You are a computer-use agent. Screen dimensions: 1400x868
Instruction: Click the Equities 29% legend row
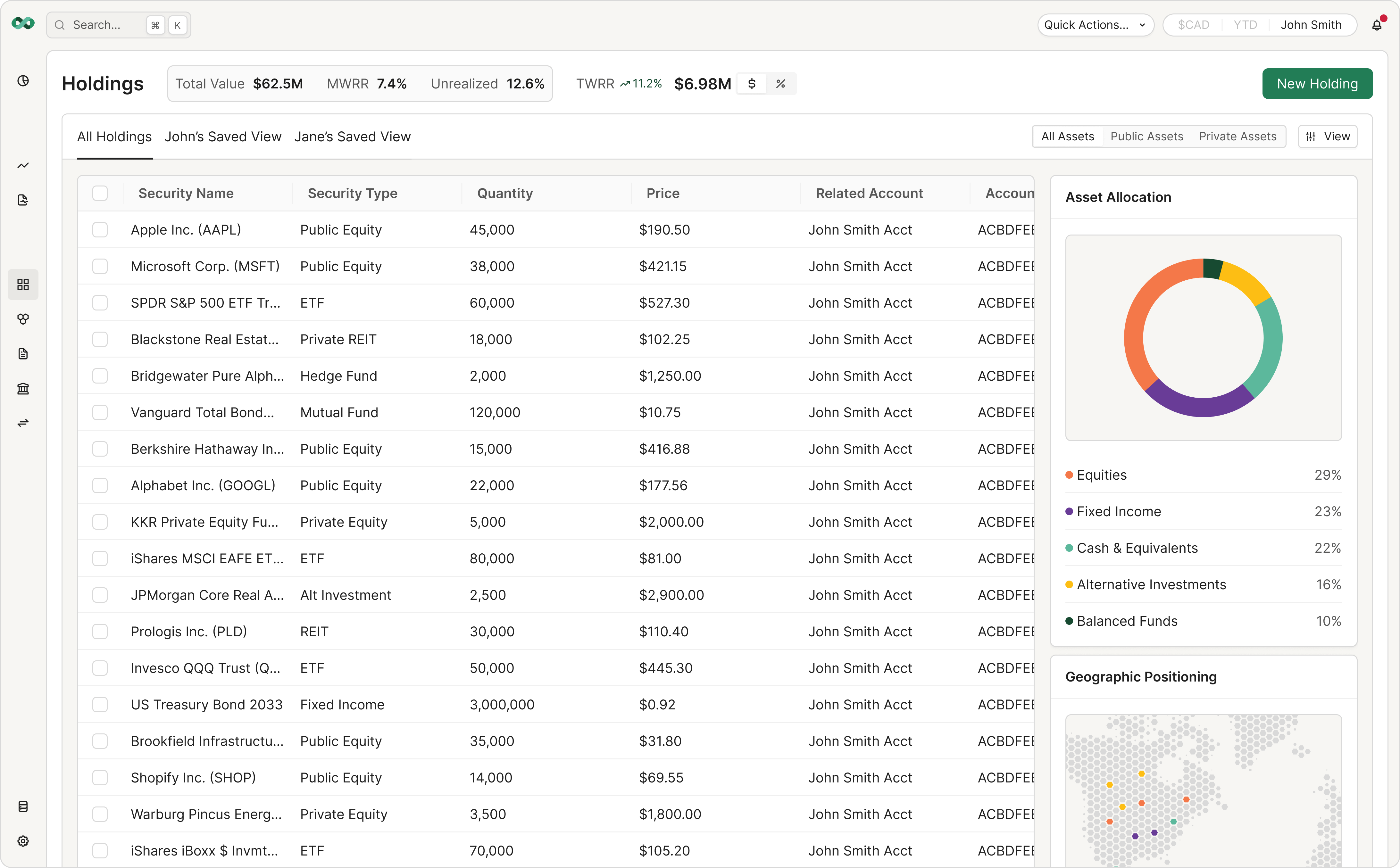(1203, 475)
